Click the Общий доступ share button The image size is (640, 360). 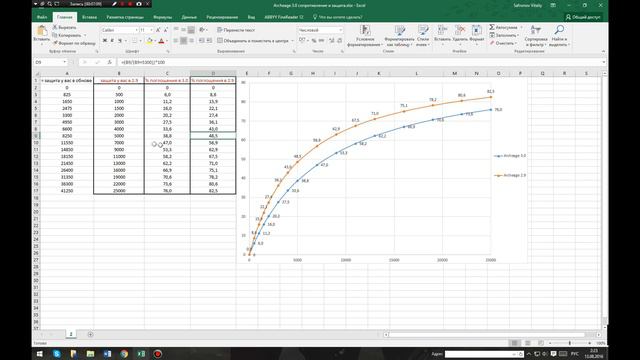583,17
